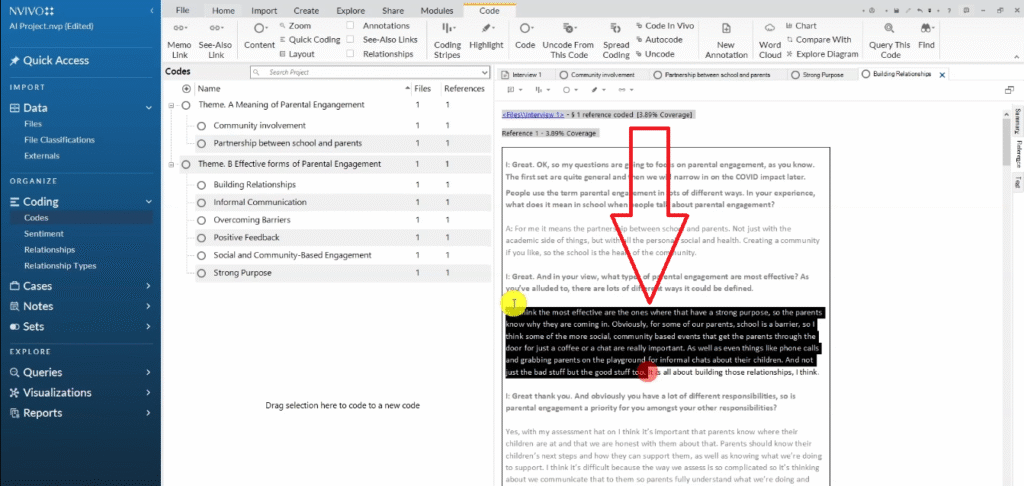The height and width of the screenshot is (486, 1024).
Task: Click the Query This Code icon
Action: pos(887,30)
